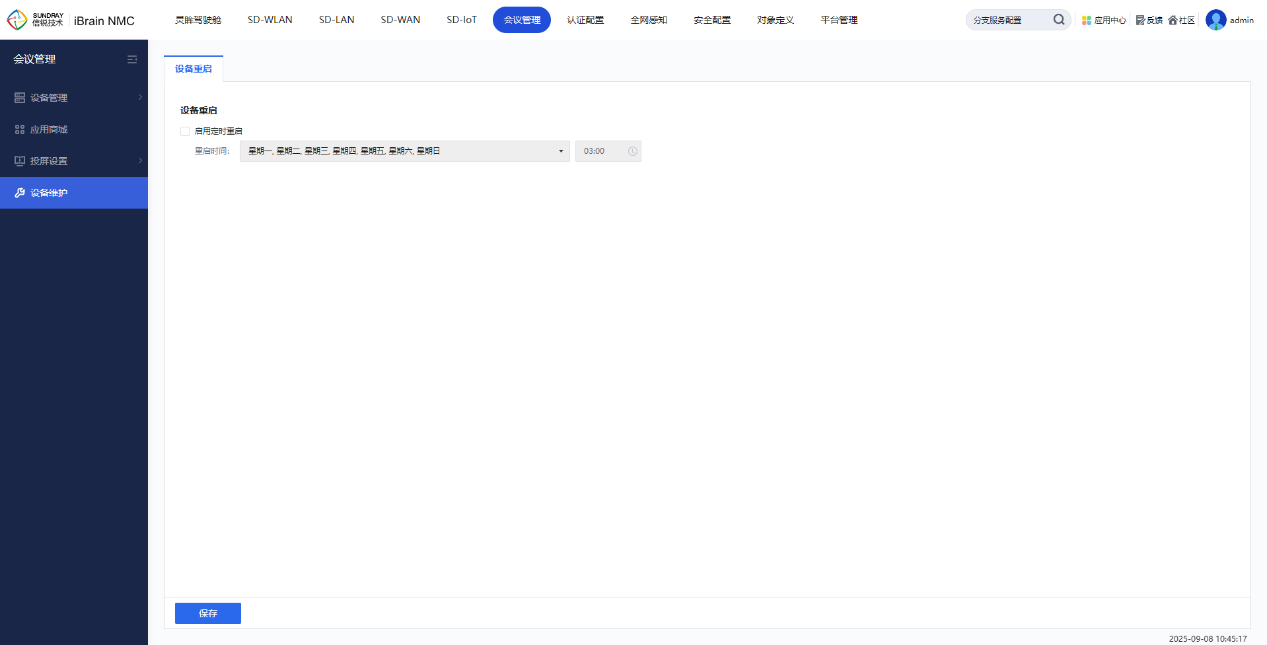
Task: Click the search magnifier icon
Action: (1059, 20)
